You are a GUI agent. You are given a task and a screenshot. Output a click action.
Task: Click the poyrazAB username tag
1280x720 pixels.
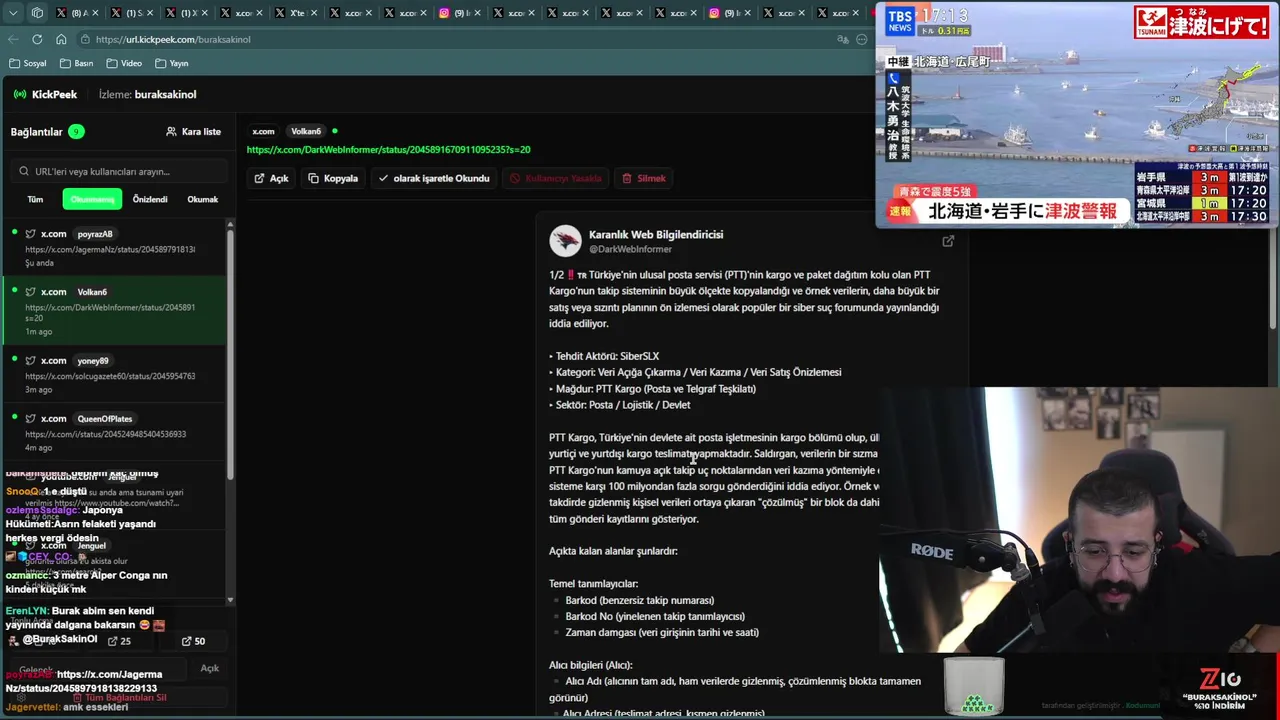(x=95, y=234)
